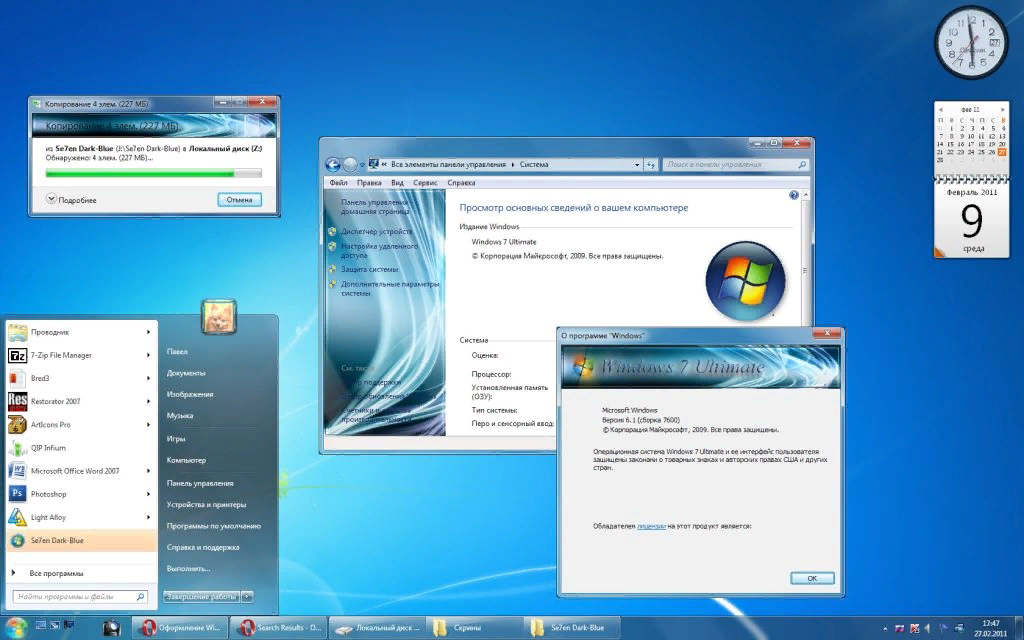This screenshot has height=640, width=1024.
Task: Open the Вид menu
Action: 397,183
